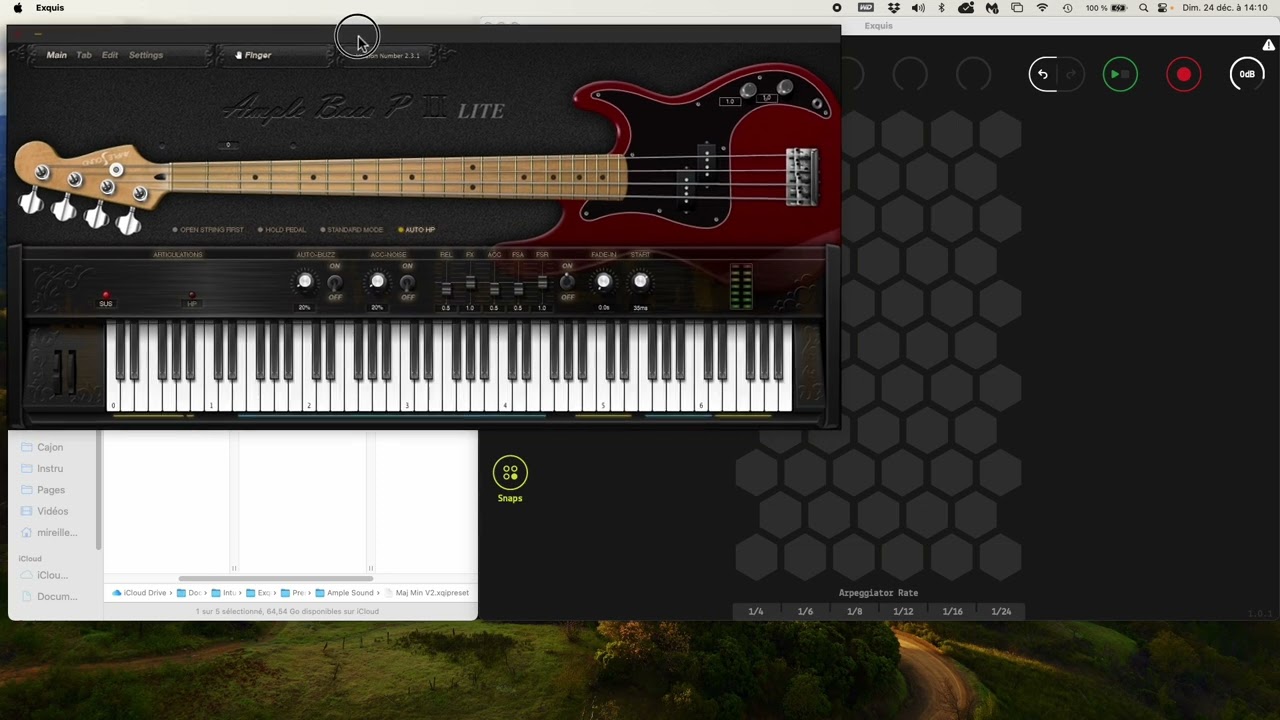
Task: Open the Edit tab in Ample Bass
Action: click(x=110, y=55)
